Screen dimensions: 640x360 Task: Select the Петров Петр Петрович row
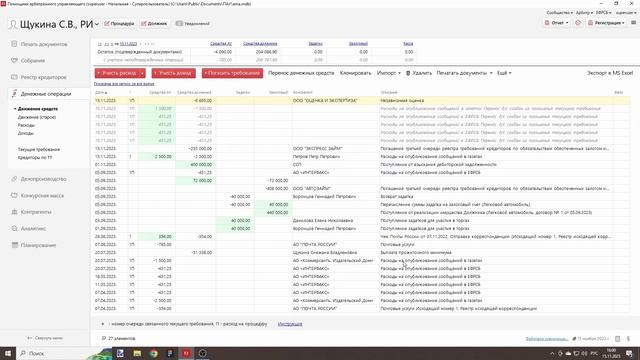[362, 156]
